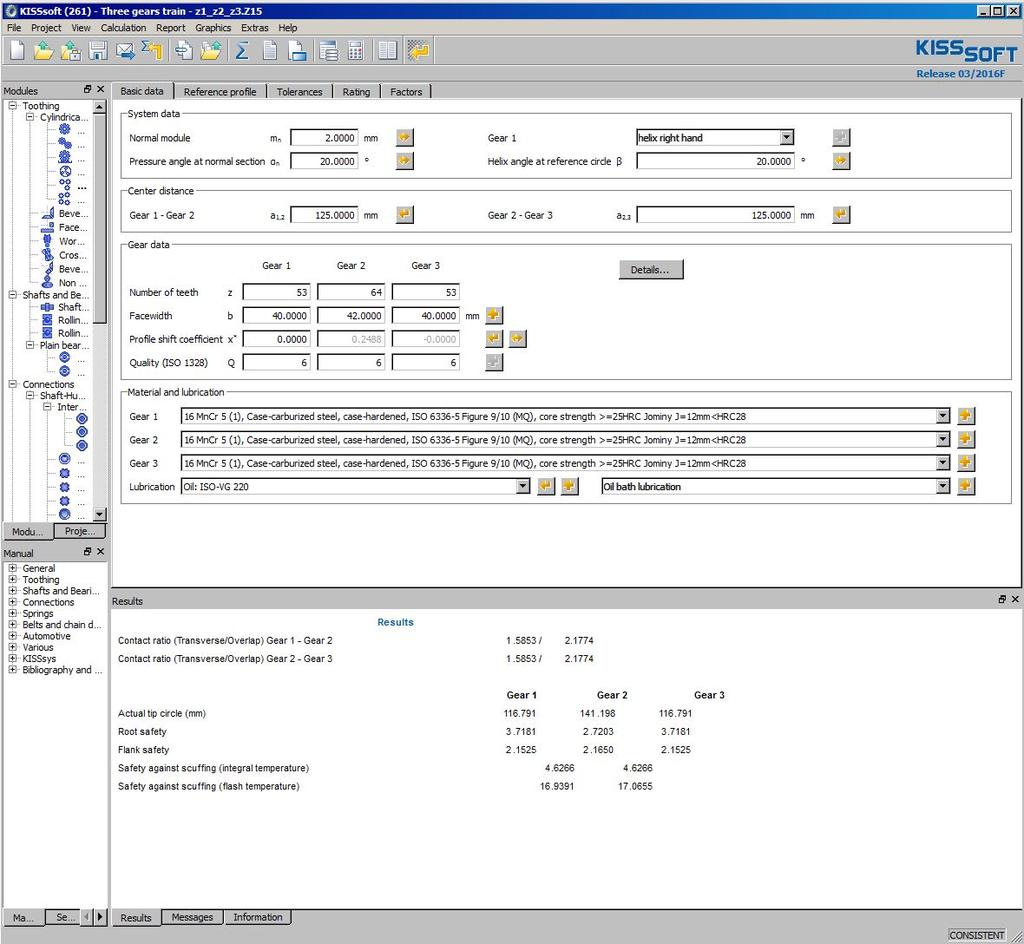Image resolution: width=1024 pixels, height=944 pixels.
Task: Collapse the Shaft-Hub tree node
Action: pyautogui.click(x=30, y=395)
